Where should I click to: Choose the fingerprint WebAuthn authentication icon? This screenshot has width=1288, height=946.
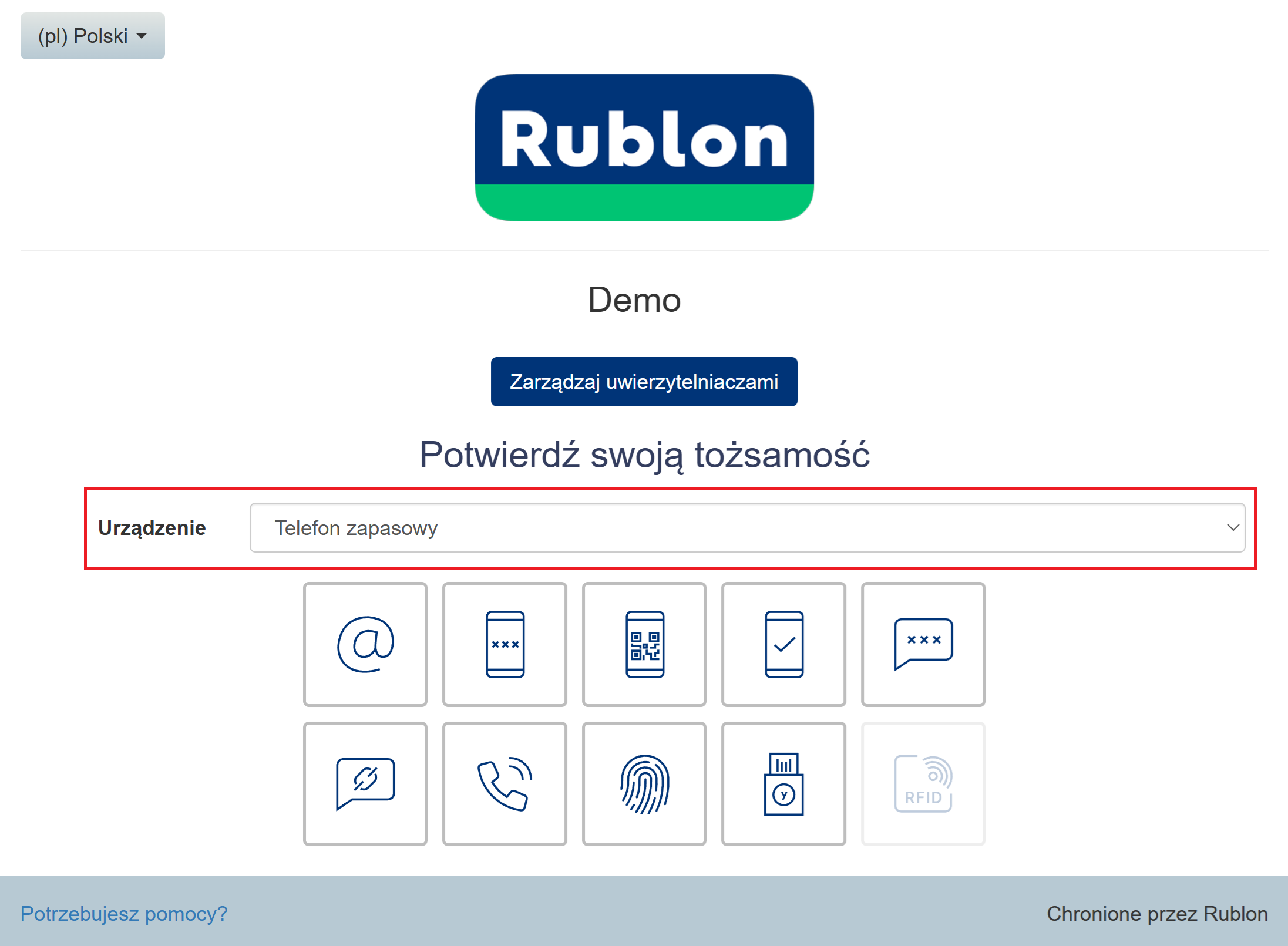(x=644, y=784)
